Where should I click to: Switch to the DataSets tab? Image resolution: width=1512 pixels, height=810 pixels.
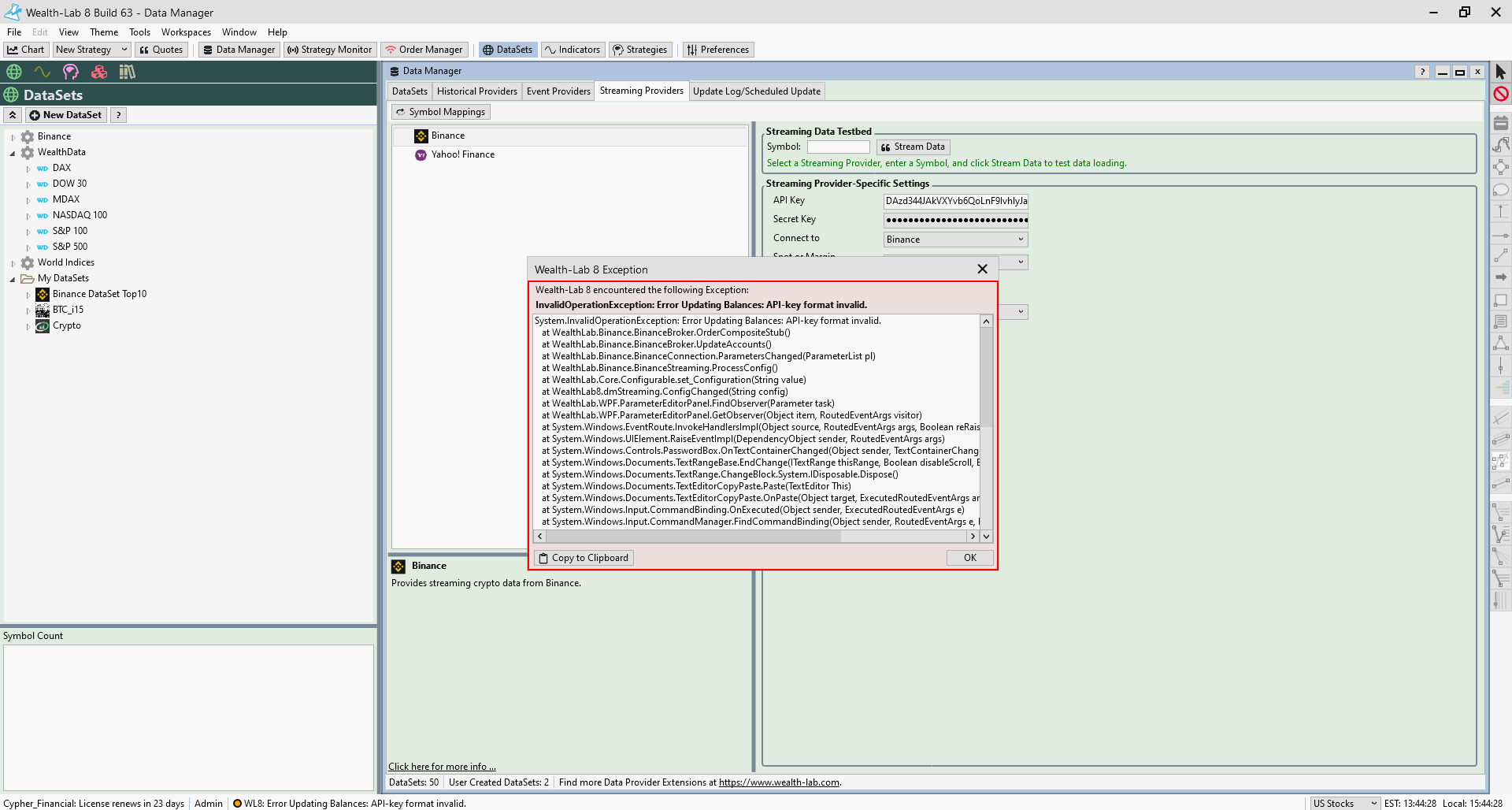coord(409,91)
